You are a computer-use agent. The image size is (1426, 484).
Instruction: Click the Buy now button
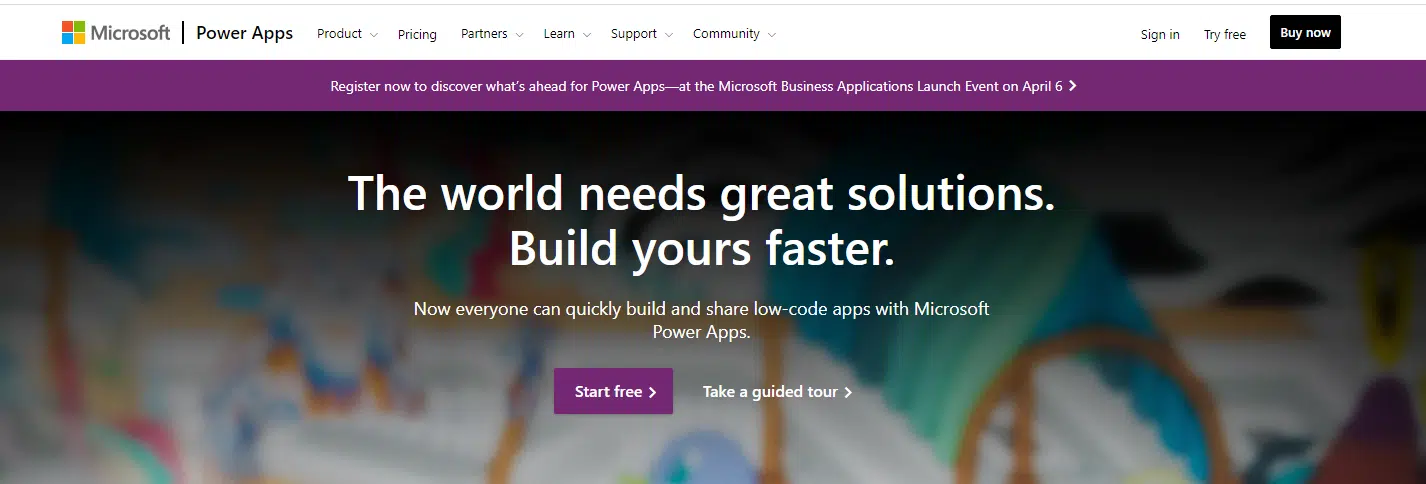point(1305,32)
